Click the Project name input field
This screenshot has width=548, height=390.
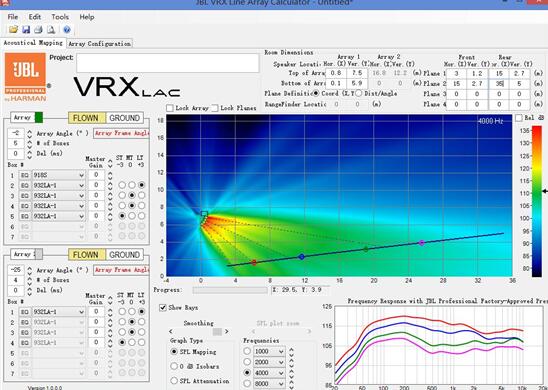pyautogui.click(x=168, y=63)
